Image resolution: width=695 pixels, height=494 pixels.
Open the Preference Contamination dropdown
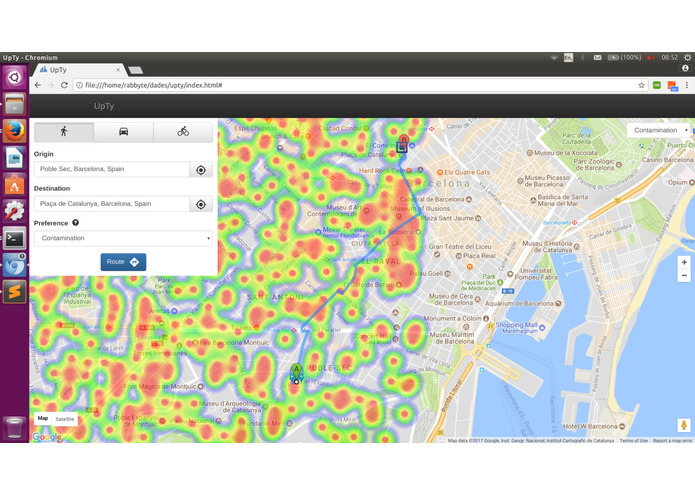[x=123, y=238]
